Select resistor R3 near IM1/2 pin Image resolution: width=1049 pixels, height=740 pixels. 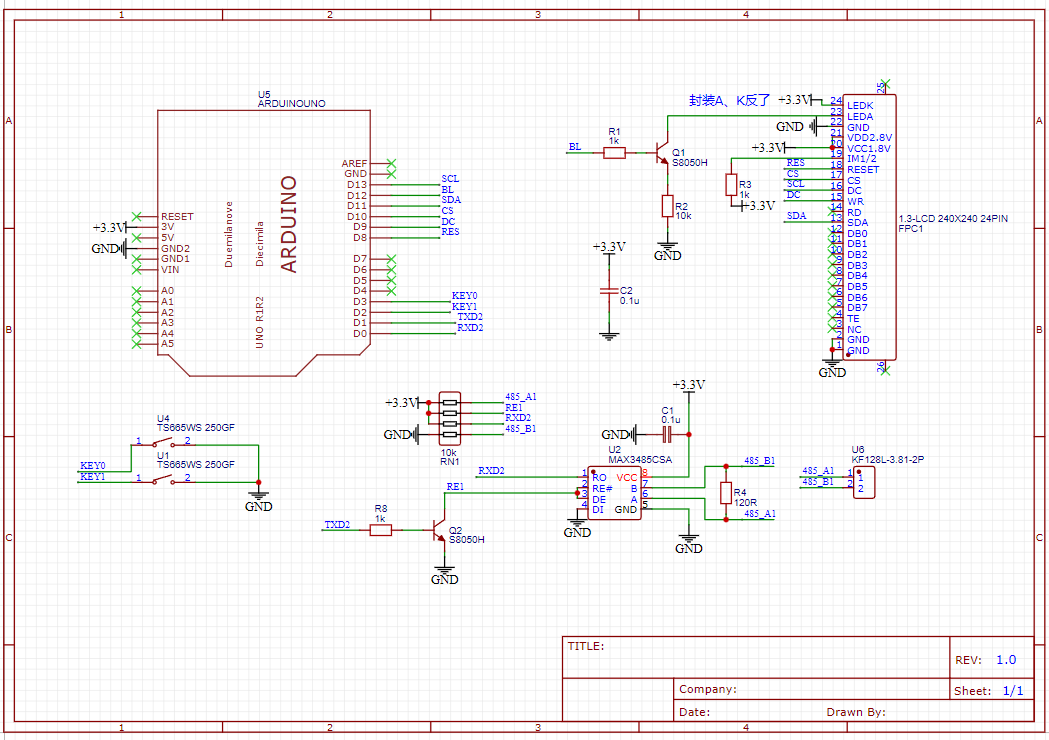click(x=731, y=185)
